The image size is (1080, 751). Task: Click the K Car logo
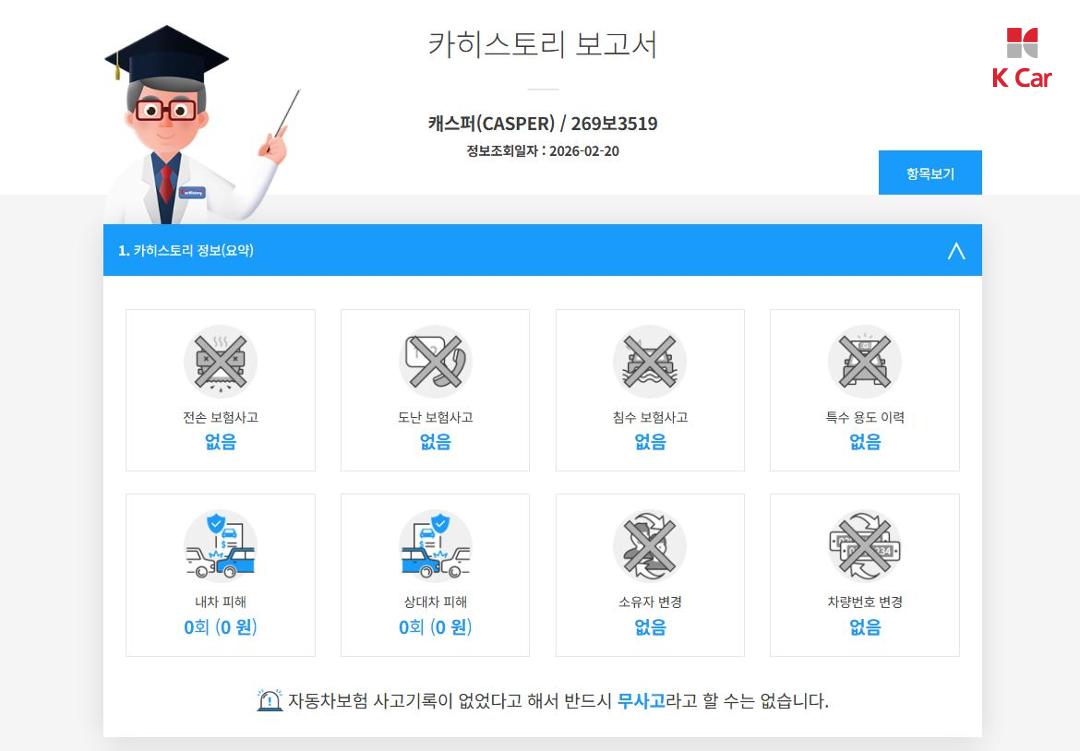[x=1021, y=58]
